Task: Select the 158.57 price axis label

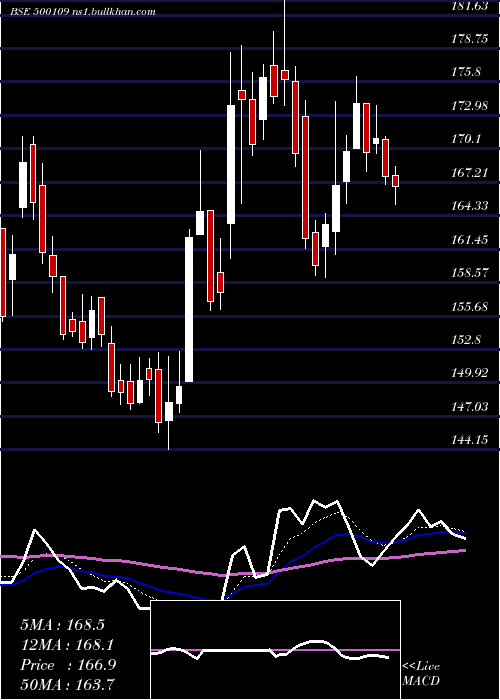Action: tap(472, 273)
